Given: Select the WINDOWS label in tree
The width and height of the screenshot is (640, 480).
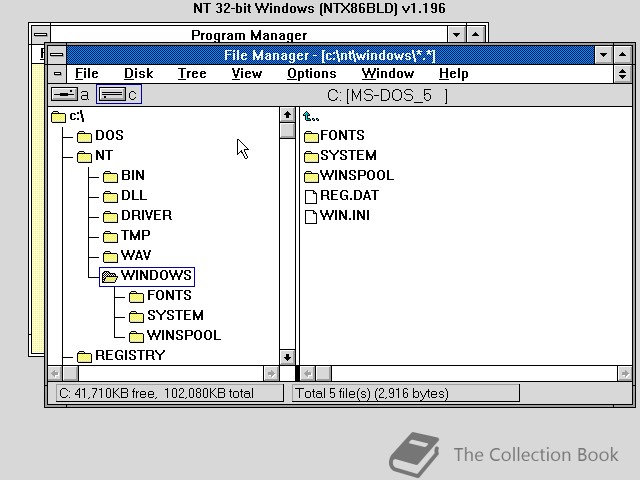Looking at the screenshot, I should coord(156,276).
